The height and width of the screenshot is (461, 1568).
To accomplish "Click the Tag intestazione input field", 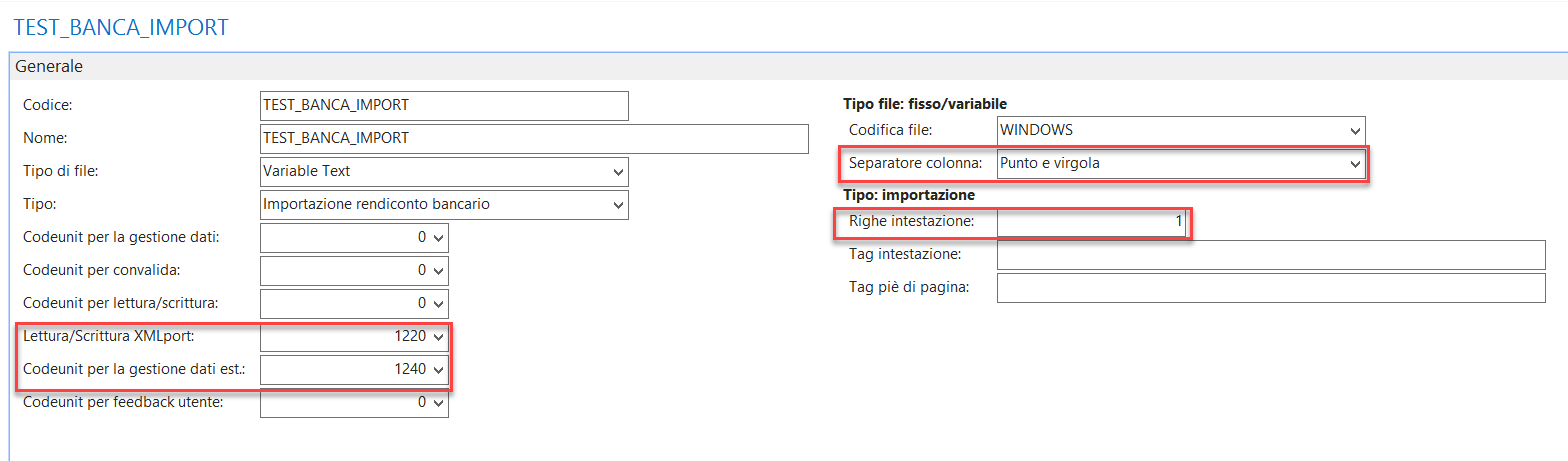I will [1271, 255].
